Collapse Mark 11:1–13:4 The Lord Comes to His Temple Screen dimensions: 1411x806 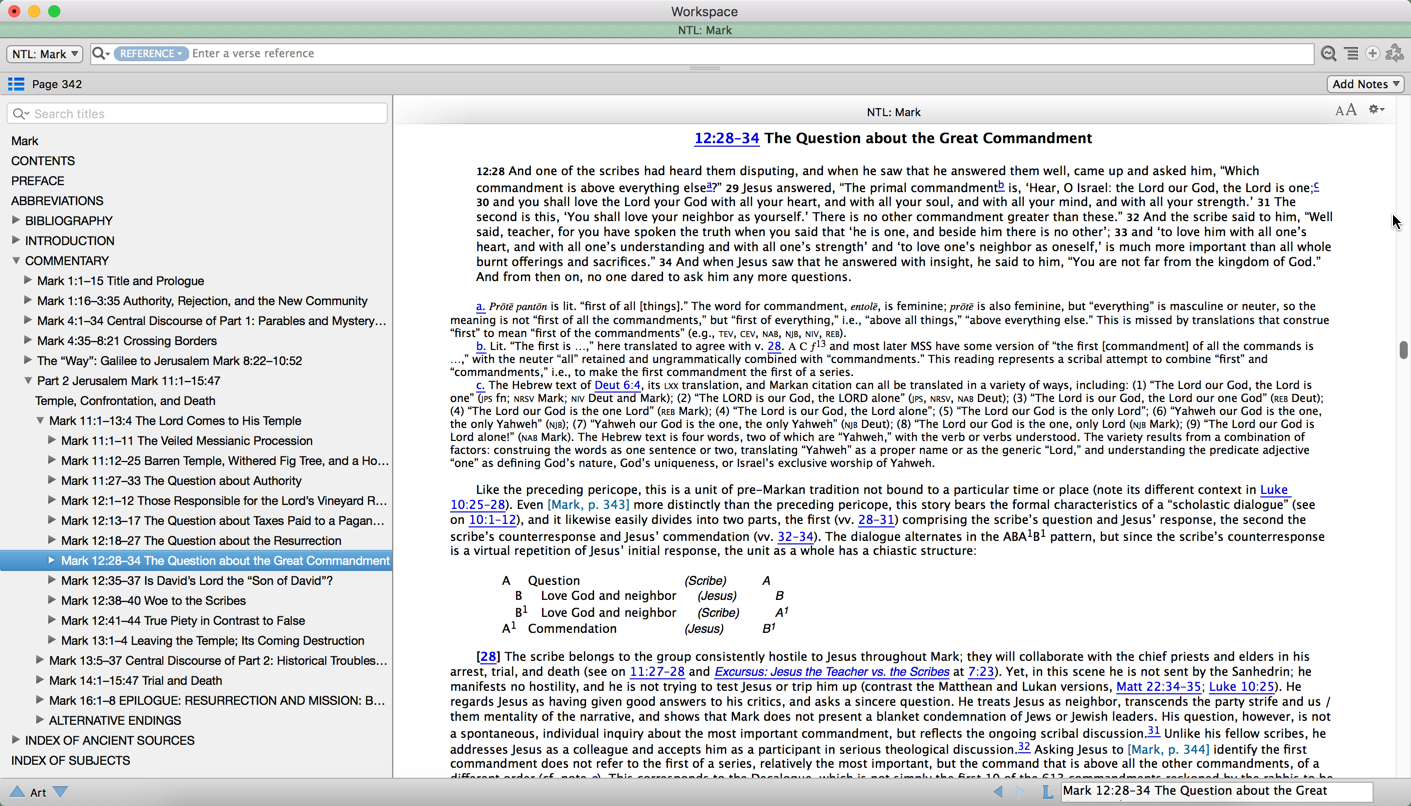tap(40, 420)
